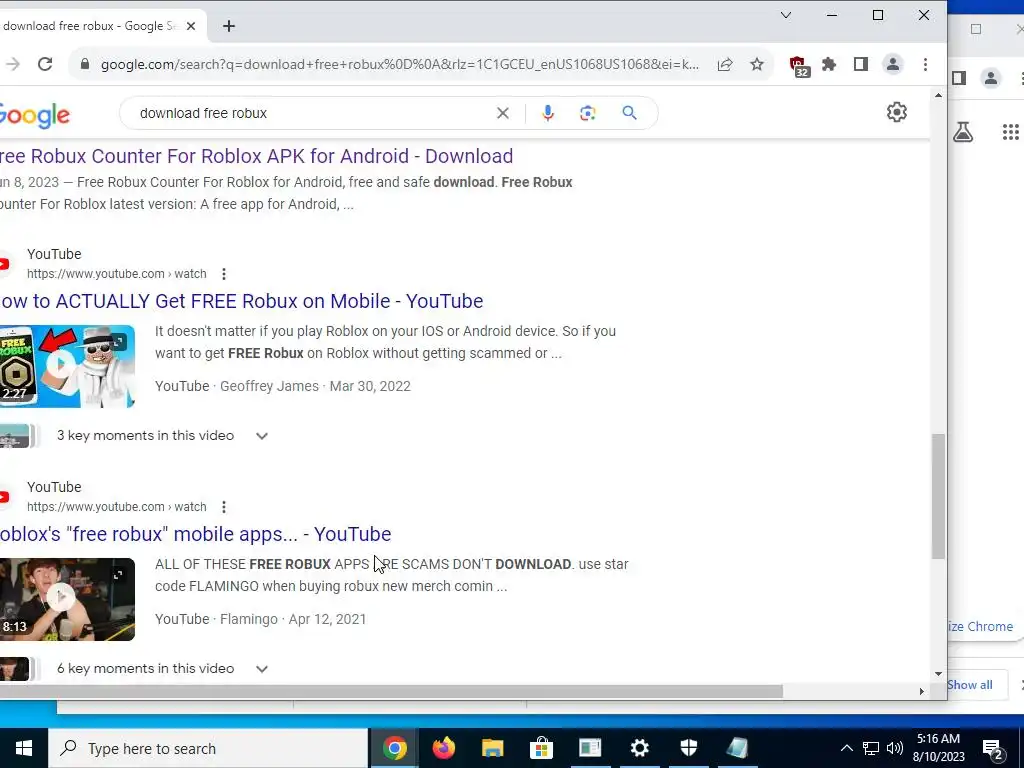Show hidden system tray icons
The height and width of the screenshot is (768, 1024).
point(846,748)
